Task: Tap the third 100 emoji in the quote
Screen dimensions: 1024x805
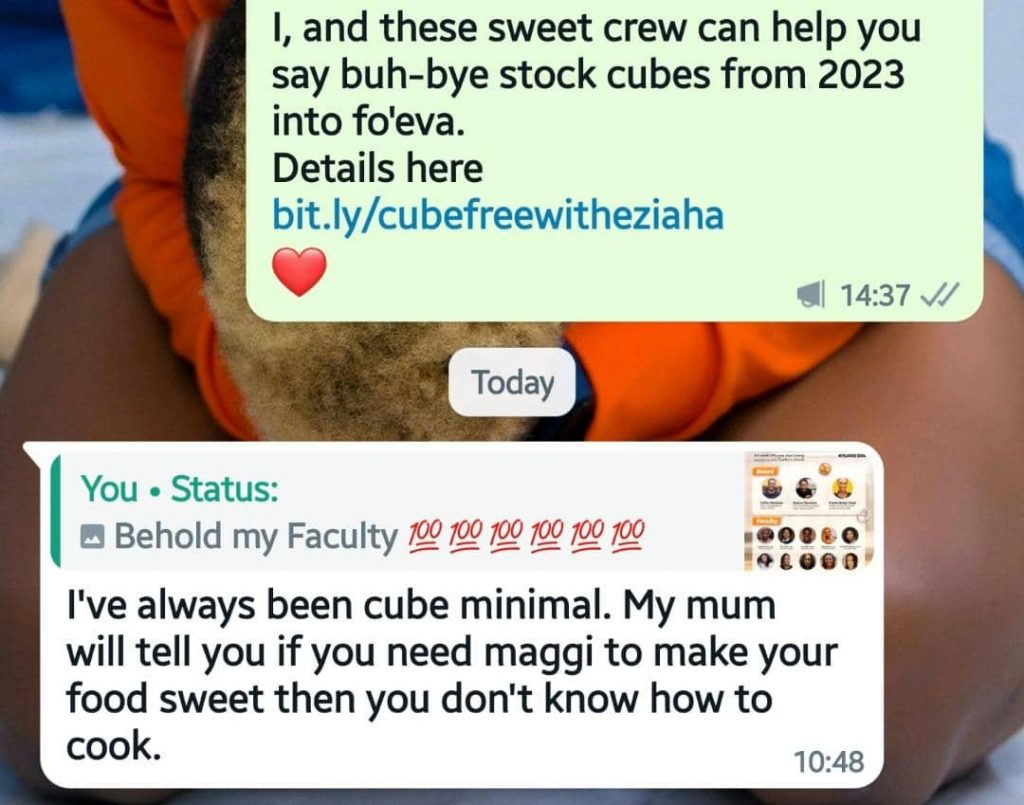Action: pos(506,535)
